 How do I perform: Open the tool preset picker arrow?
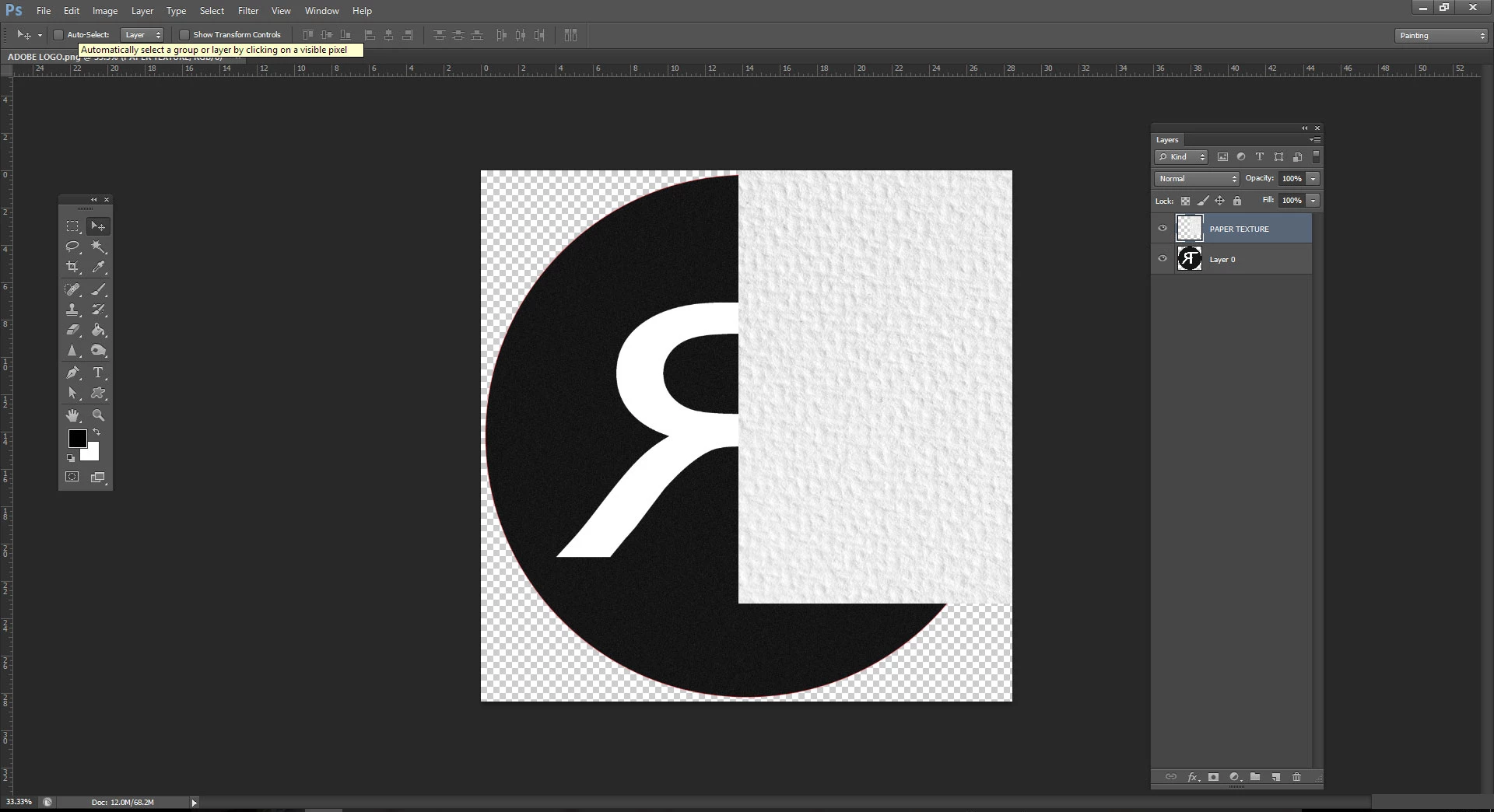coord(40,35)
